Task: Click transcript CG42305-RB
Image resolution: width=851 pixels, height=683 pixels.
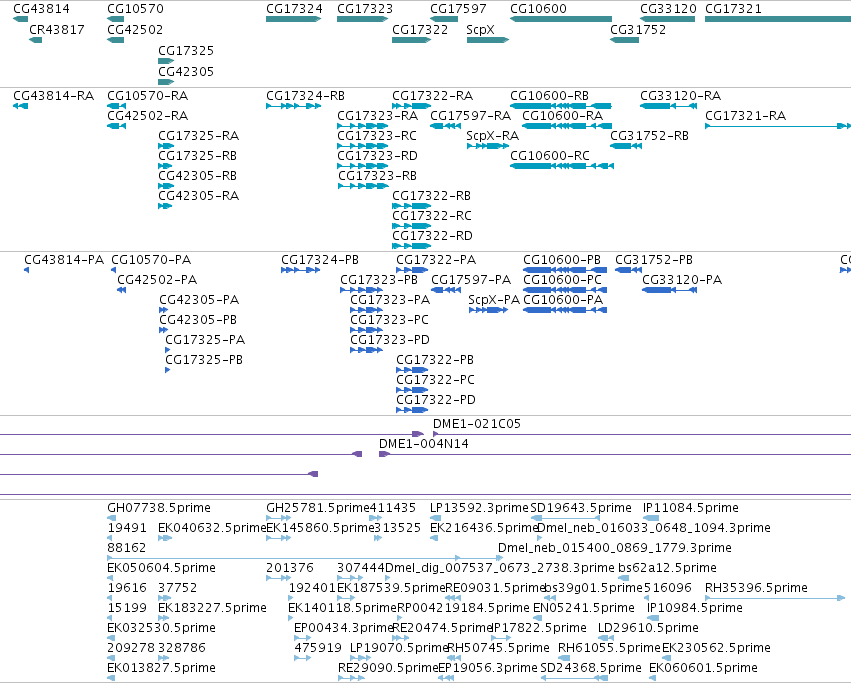Action: pyautogui.click(x=198, y=176)
